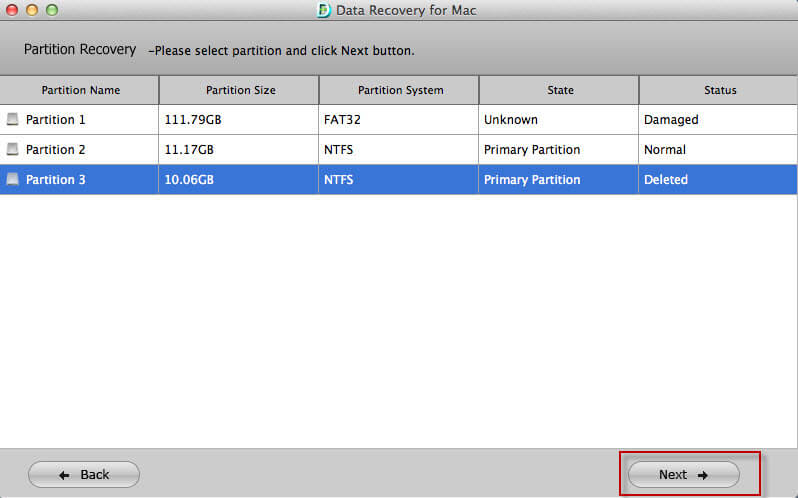
Task: Click Primary Partition cell of Partition 2
Action: coord(559,150)
